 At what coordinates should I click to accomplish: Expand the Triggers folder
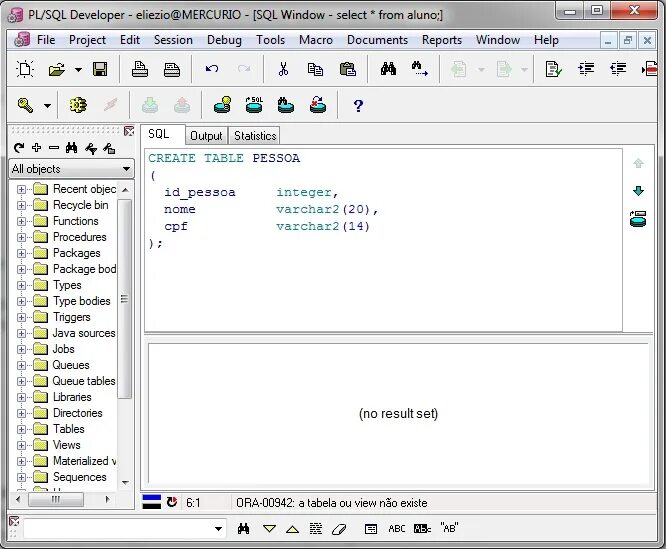click(21, 318)
